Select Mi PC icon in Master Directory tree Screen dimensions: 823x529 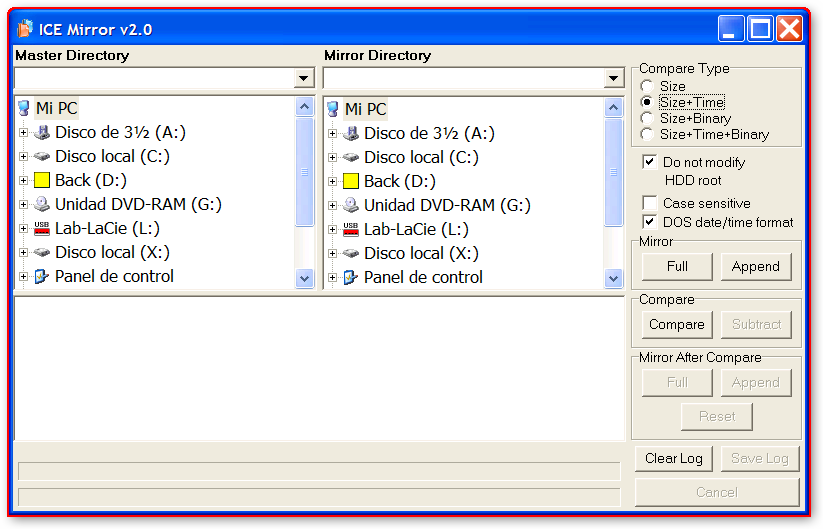pos(24,108)
